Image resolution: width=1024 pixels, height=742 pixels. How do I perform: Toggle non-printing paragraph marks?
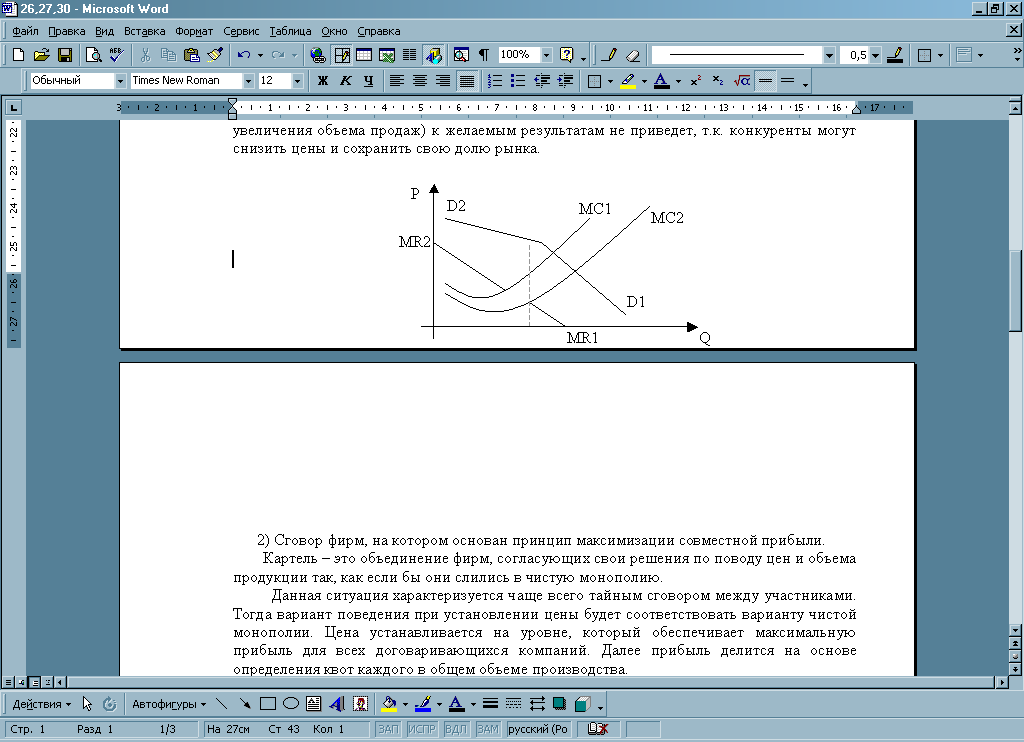pyautogui.click(x=484, y=55)
